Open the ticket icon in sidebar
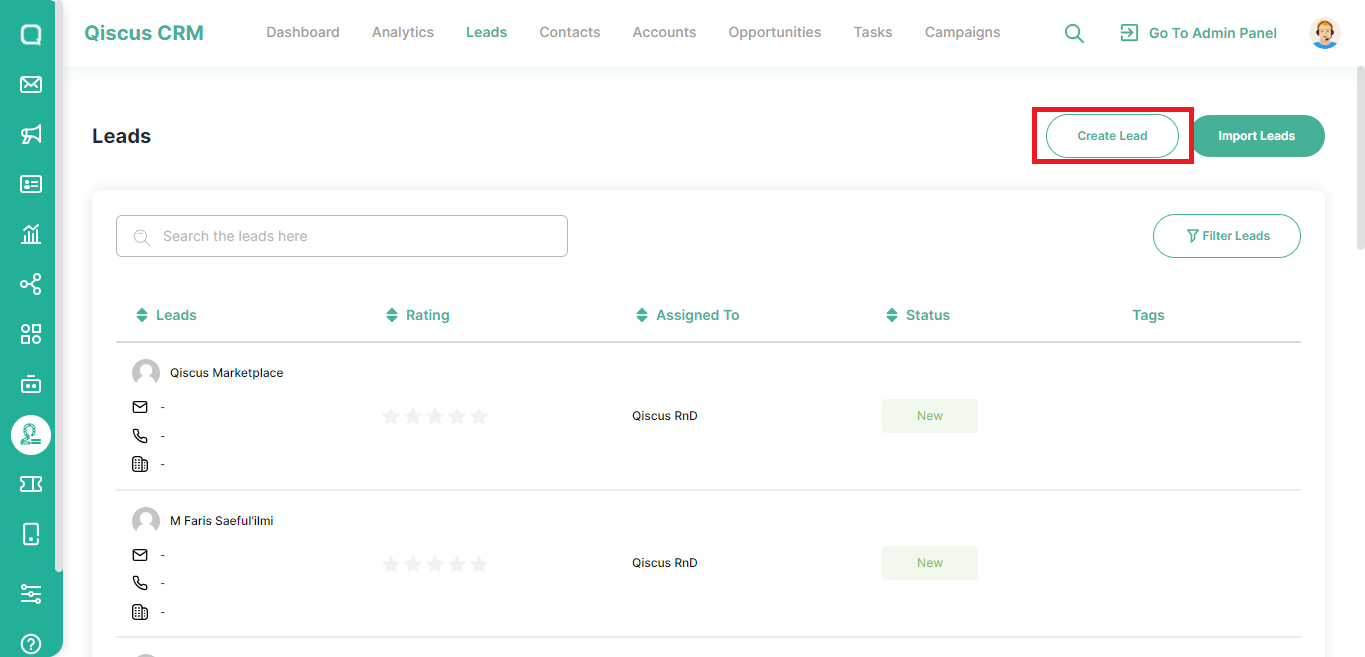Viewport: 1365px width, 657px height. pos(31,484)
